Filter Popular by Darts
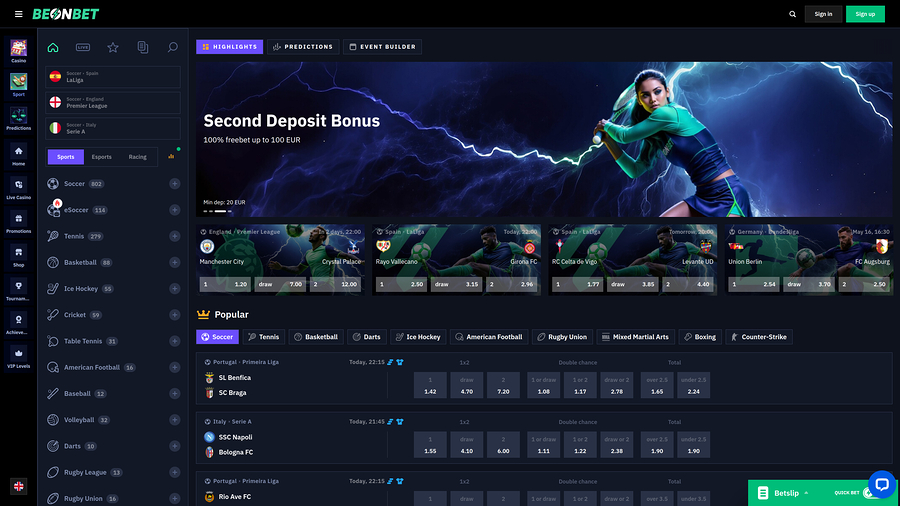This screenshot has height=506, width=900. [x=367, y=337]
